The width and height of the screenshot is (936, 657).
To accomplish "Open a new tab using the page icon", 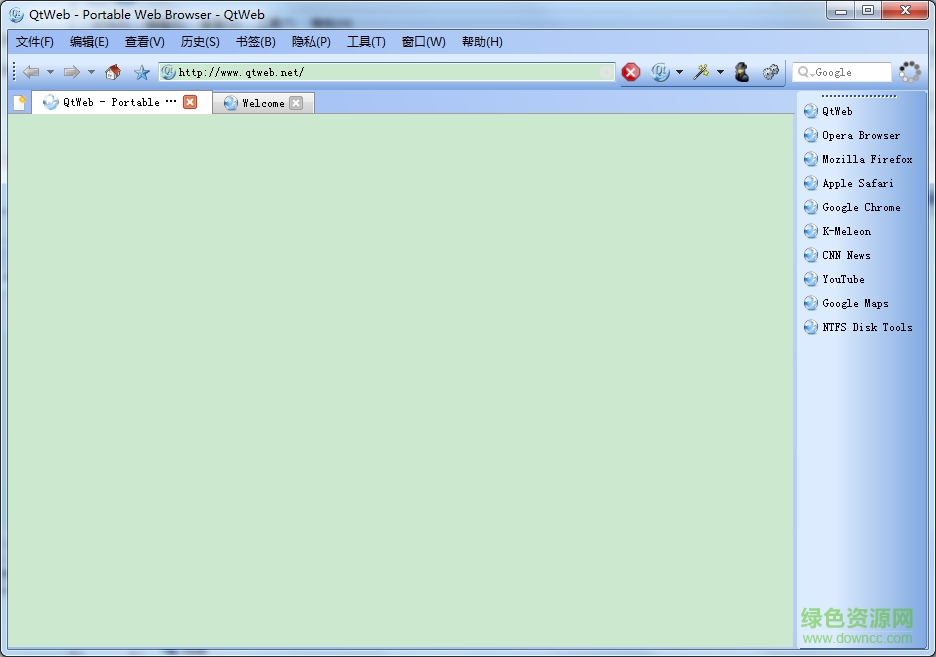I will (x=18, y=101).
